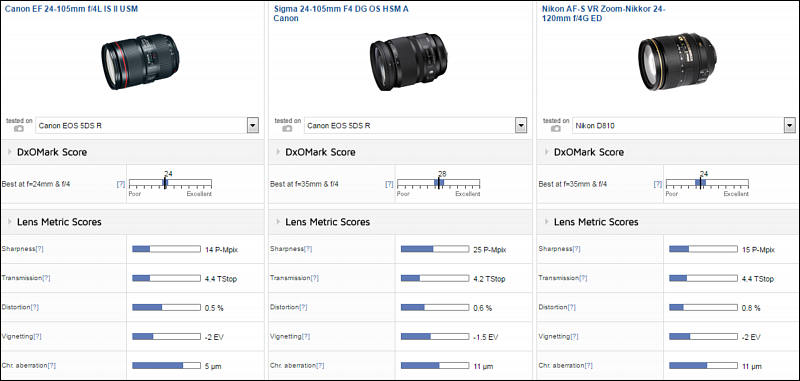Click the Nikon 24-120mm lens photo
This screenshot has width=800, height=381.
(x=677, y=61)
